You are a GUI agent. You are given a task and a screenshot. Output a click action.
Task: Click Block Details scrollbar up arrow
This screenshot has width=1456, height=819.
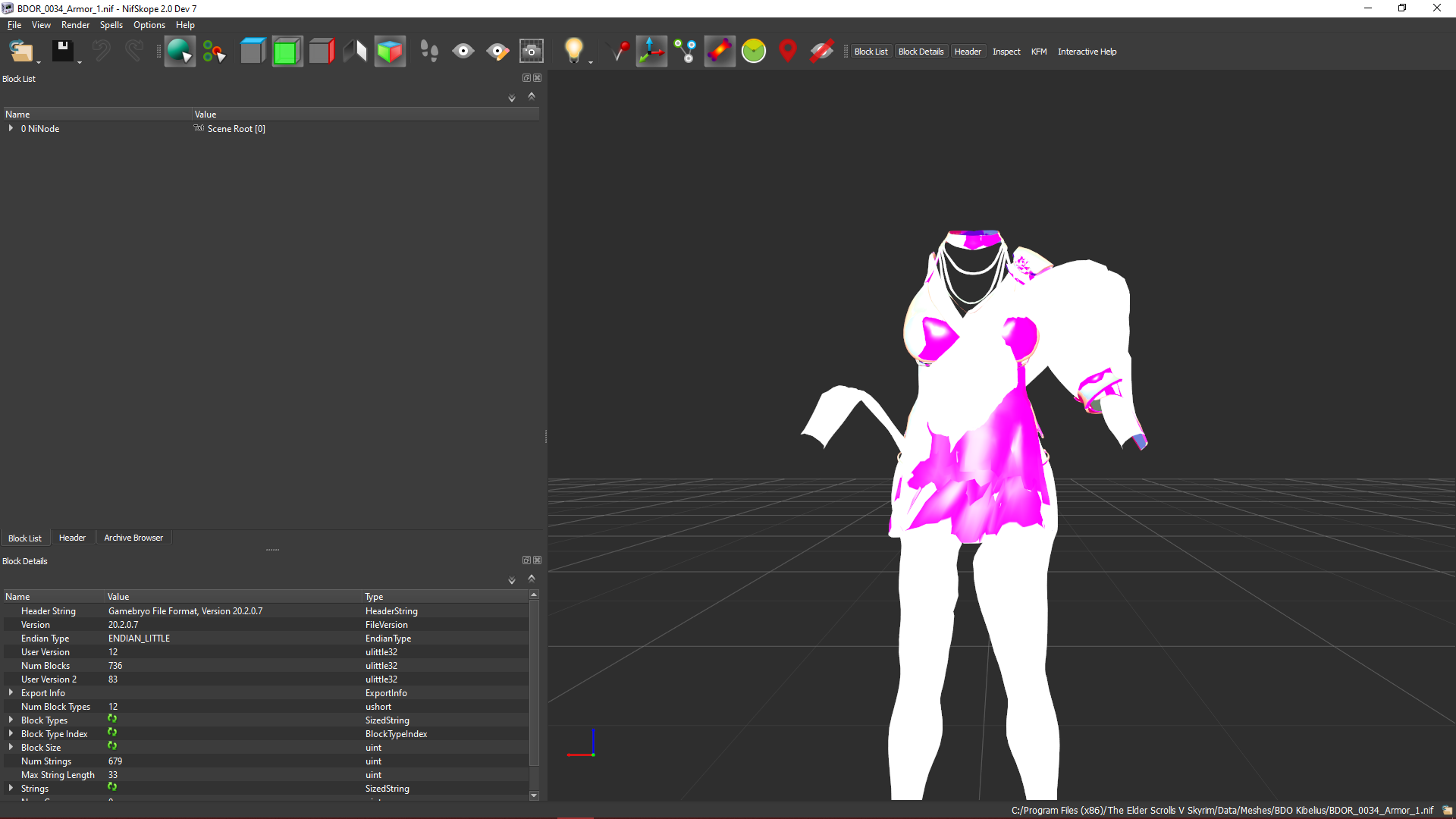[534, 595]
